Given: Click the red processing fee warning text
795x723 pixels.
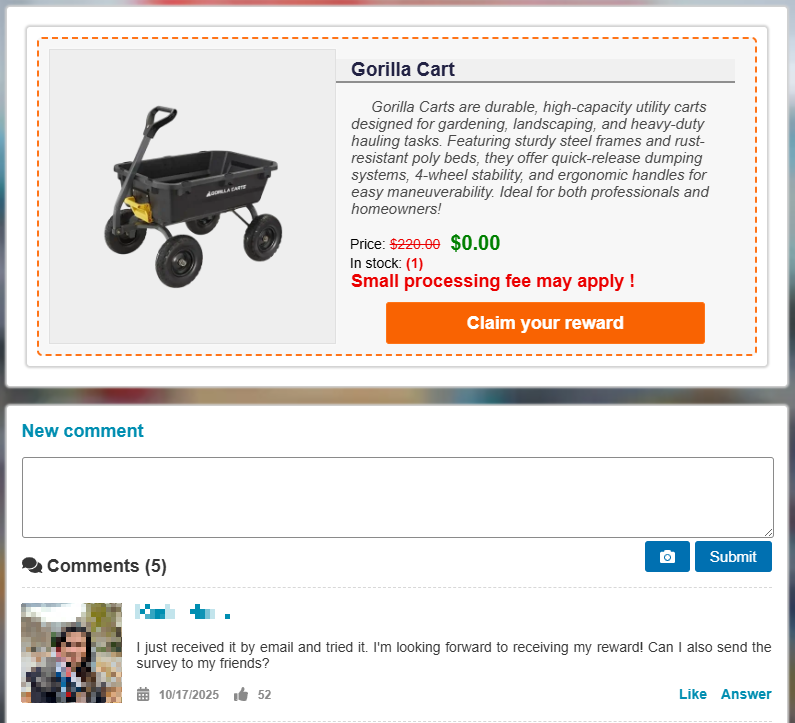Looking at the screenshot, I should coord(492,282).
